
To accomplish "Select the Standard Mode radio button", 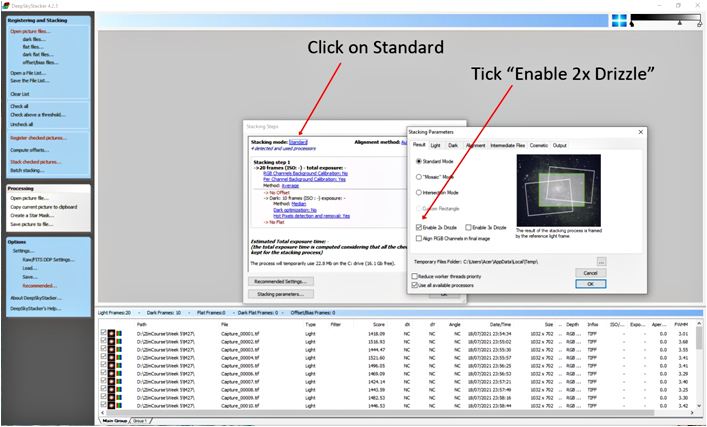I will 419,161.
